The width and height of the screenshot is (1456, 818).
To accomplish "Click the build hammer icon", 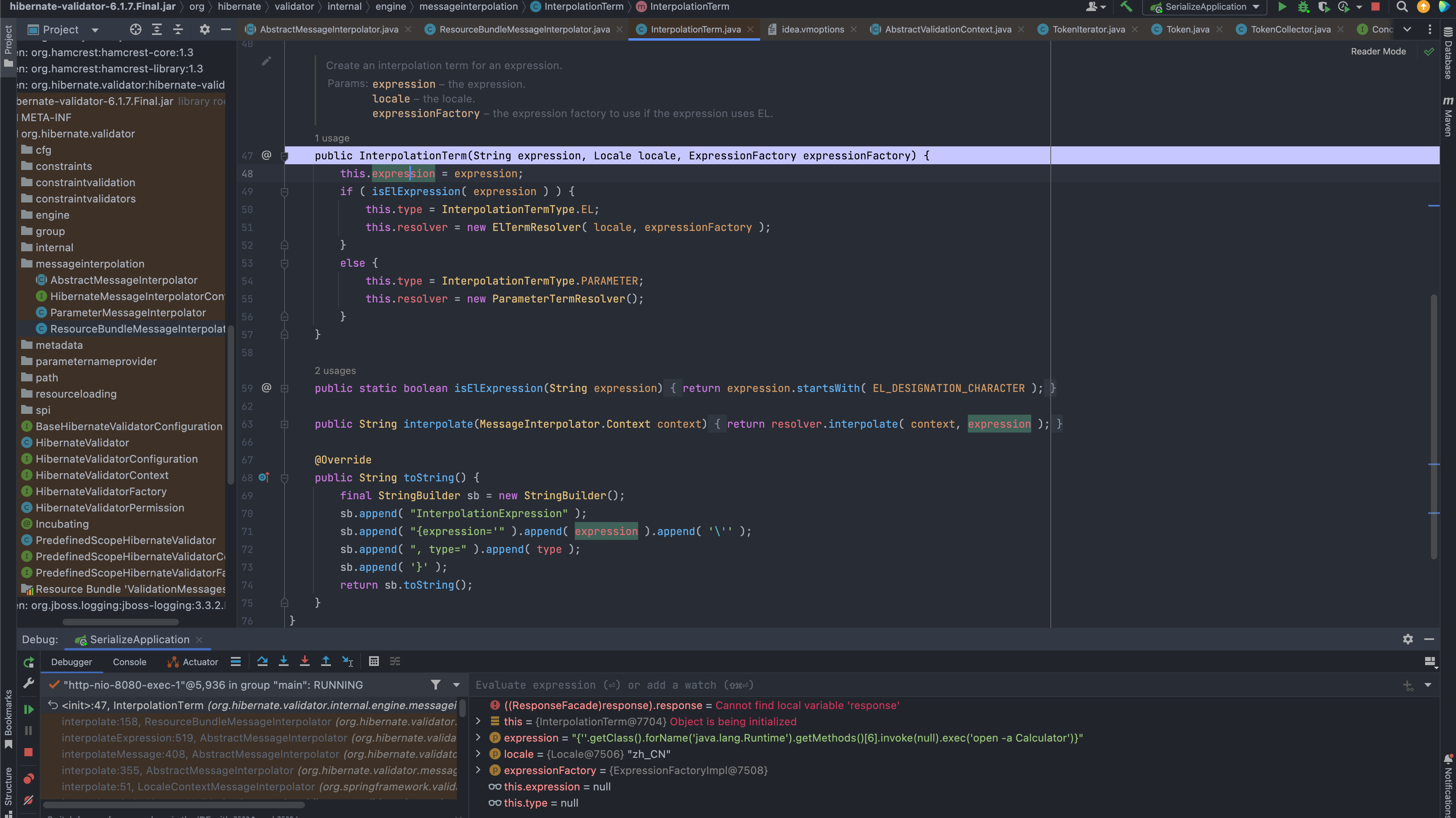I will (1126, 7).
